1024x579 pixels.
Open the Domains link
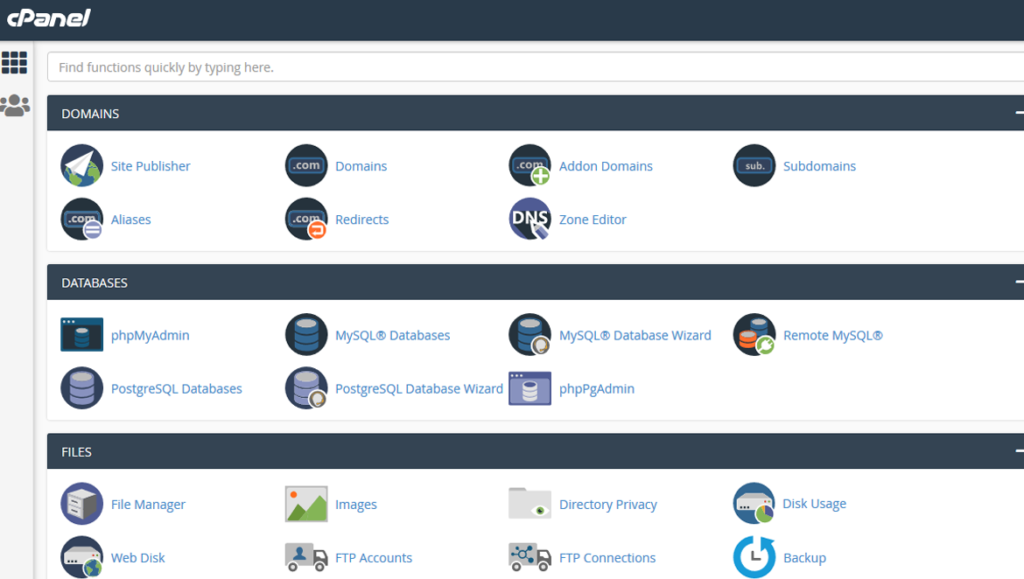pos(361,166)
